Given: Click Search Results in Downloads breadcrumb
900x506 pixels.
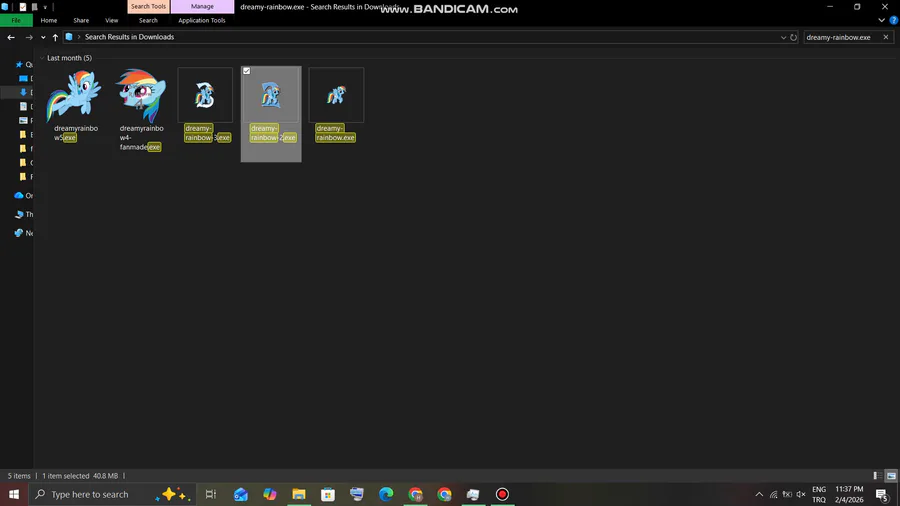Looking at the screenshot, I should (x=129, y=37).
